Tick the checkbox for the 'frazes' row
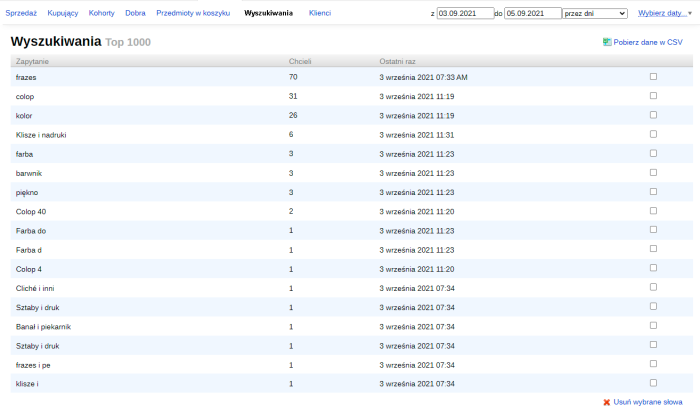 click(653, 76)
